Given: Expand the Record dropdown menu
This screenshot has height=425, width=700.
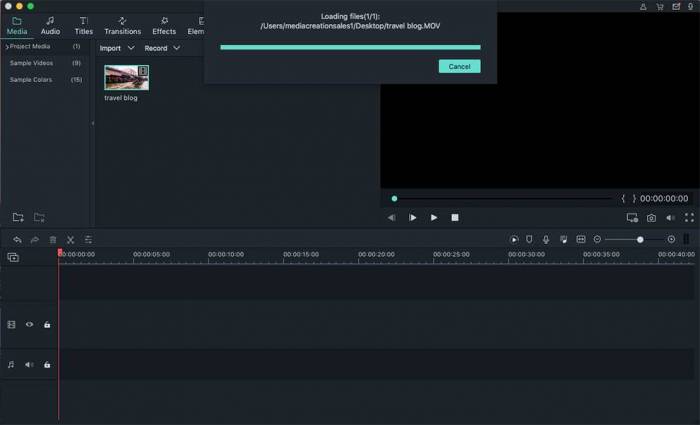Looking at the screenshot, I should point(162,48).
